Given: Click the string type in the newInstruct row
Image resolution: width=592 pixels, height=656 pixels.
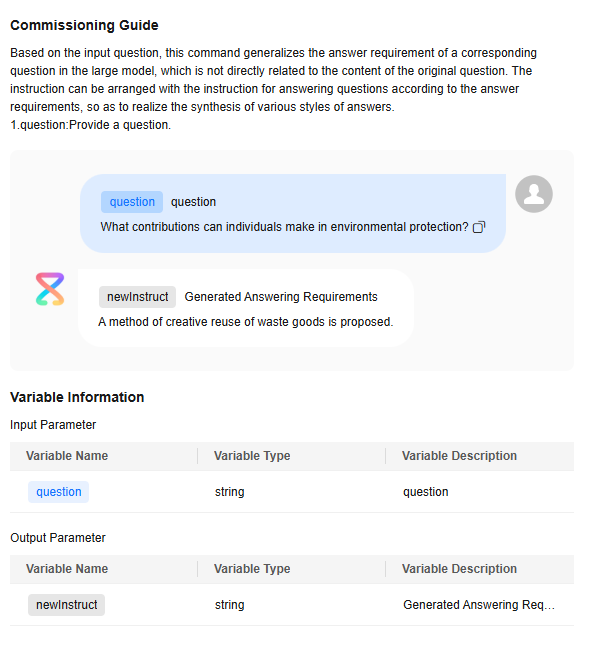Looking at the screenshot, I should click(x=229, y=605).
